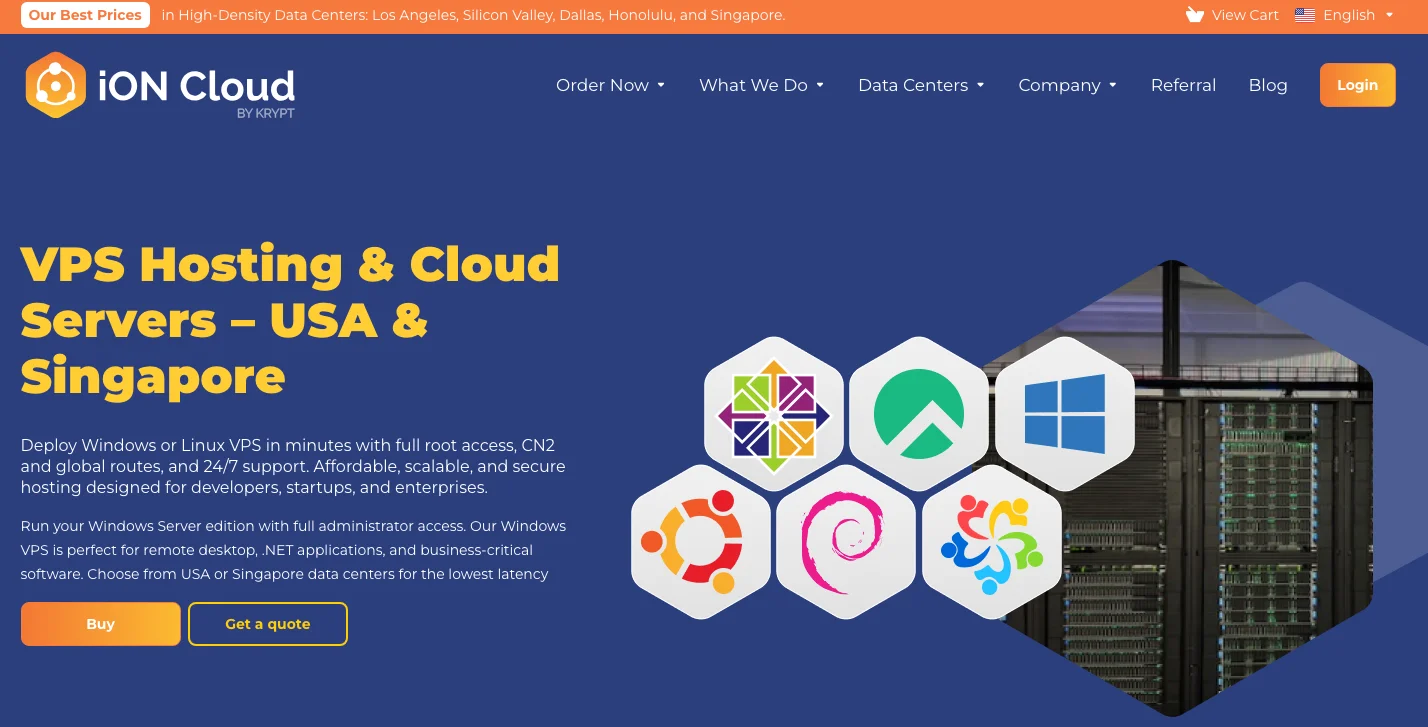The width and height of the screenshot is (1428, 727).
Task: Expand the Order Now menu
Action: [610, 85]
